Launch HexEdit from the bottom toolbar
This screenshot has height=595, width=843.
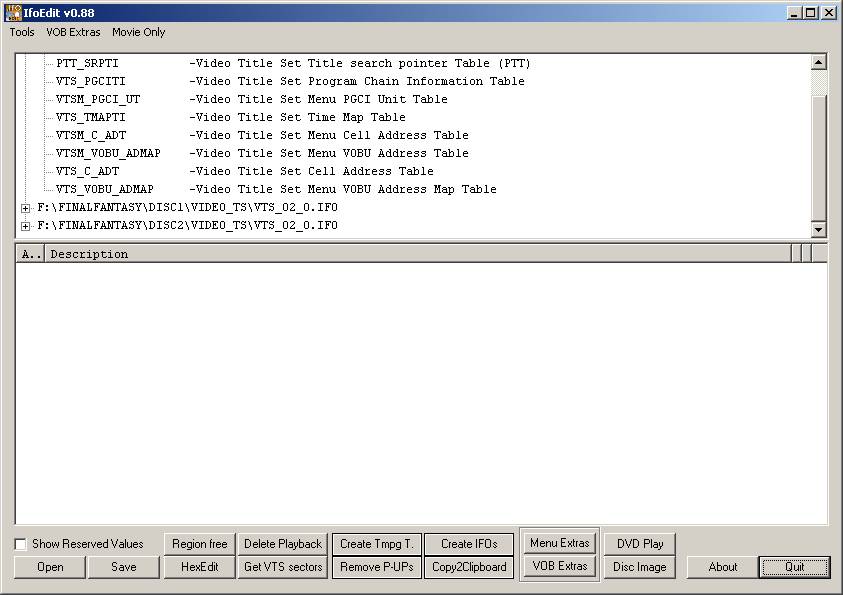coord(199,567)
